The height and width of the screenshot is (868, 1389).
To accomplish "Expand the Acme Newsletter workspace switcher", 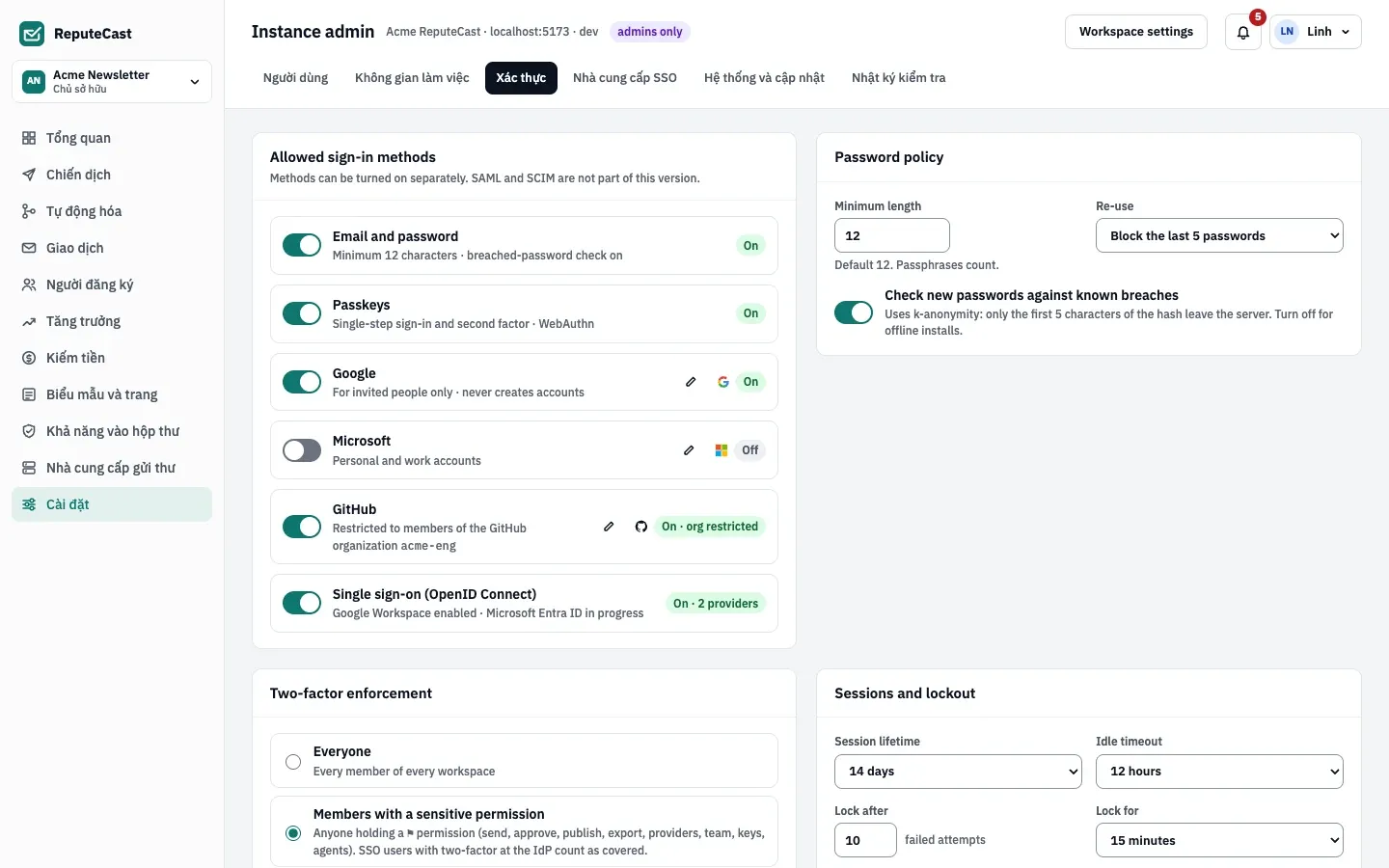I will coord(112,81).
